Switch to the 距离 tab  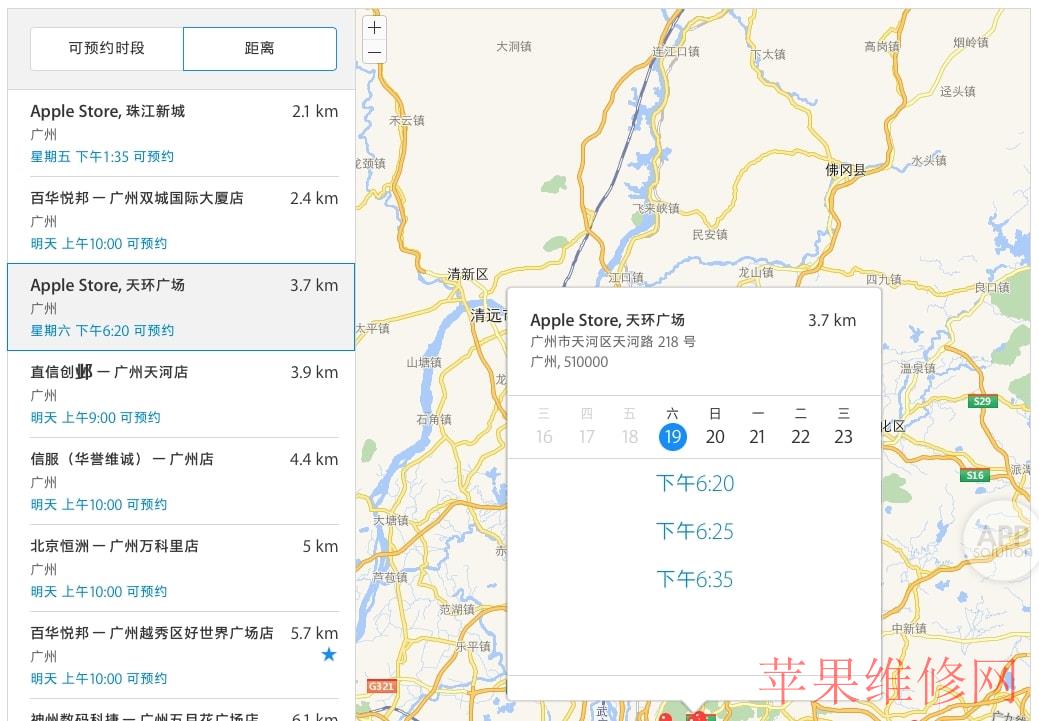click(x=260, y=48)
